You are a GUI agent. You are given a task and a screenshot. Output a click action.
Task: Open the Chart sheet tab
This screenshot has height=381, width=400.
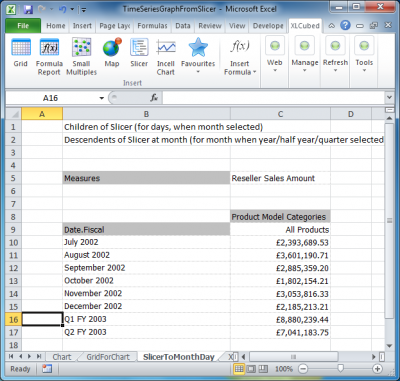[x=62, y=357]
